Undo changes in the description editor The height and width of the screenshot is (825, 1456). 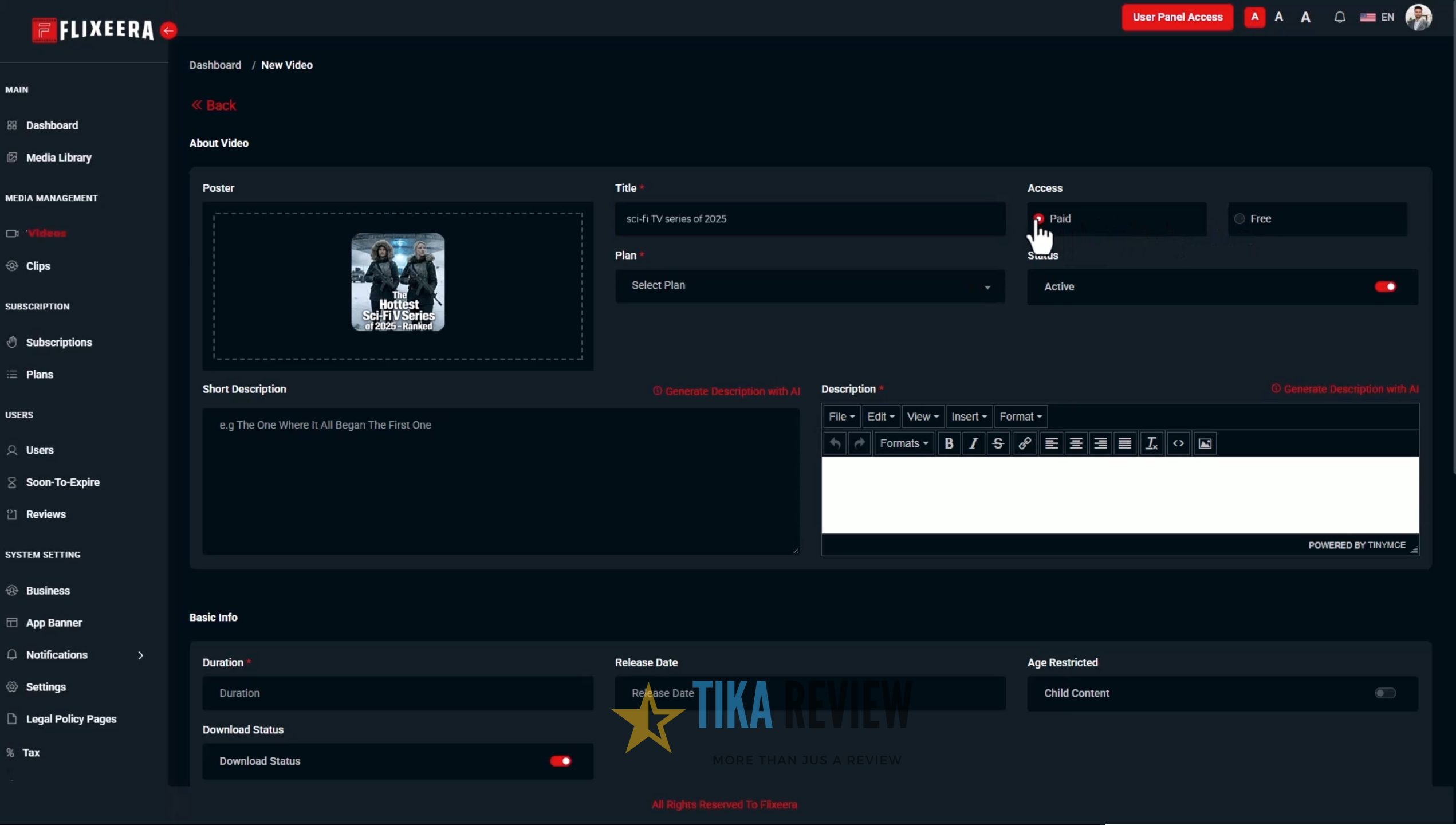tap(835, 443)
